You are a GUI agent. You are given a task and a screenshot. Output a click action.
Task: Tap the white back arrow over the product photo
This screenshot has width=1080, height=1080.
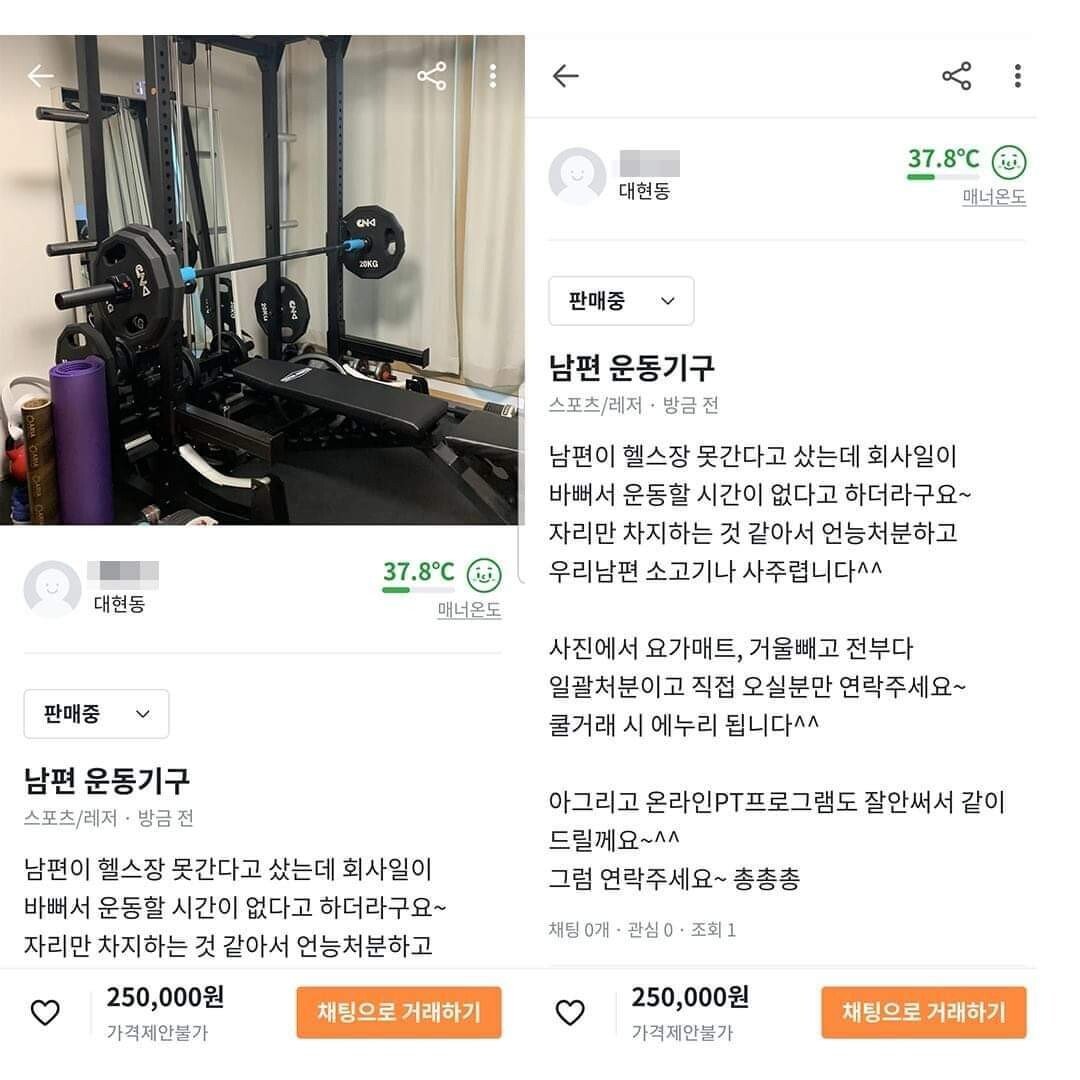(40, 76)
